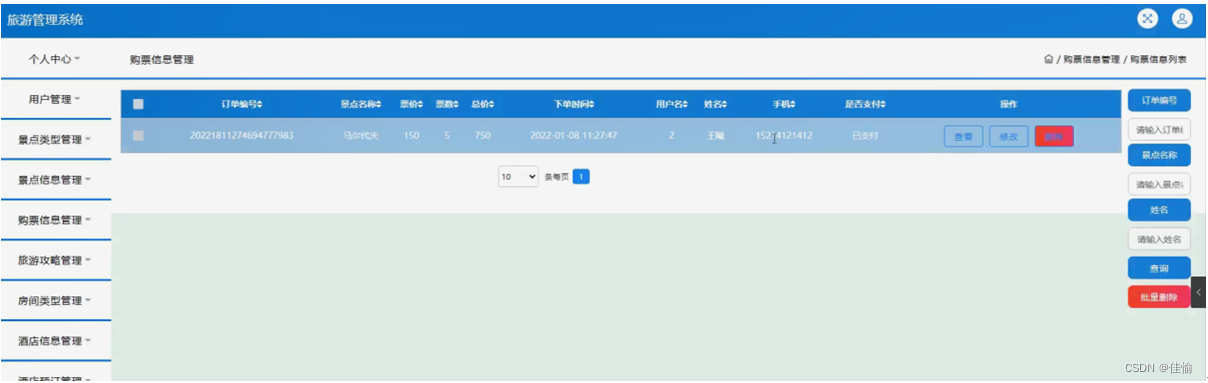Click order number 20221811274694777983 cell

point(242,135)
